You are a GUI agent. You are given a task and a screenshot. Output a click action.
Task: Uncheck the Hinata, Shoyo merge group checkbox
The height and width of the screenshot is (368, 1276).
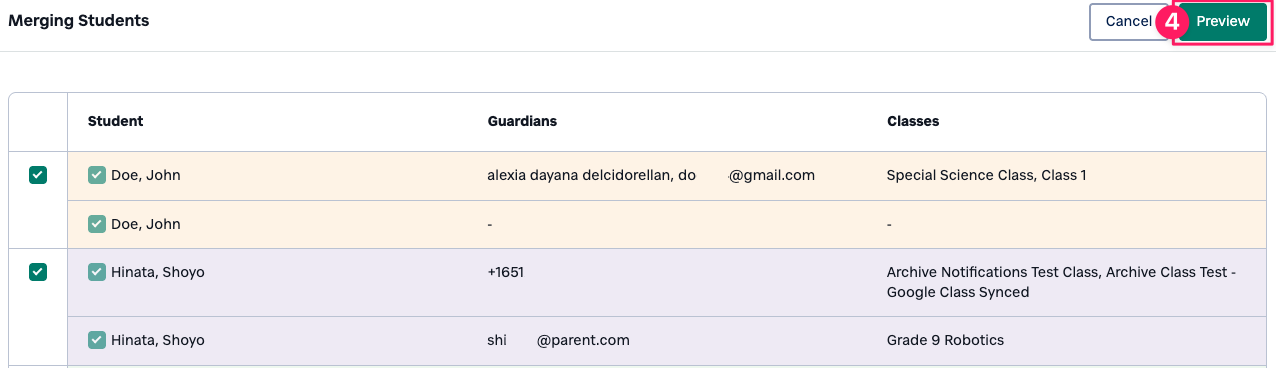(x=38, y=272)
